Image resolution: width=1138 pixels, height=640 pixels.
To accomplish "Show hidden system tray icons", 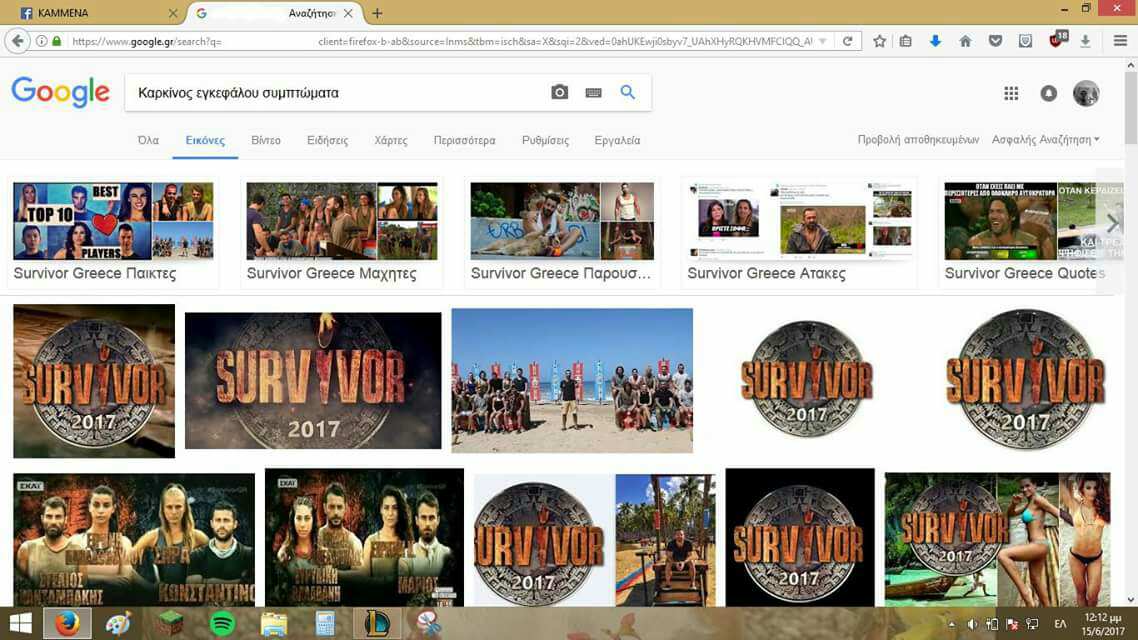I will click(951, 624).
